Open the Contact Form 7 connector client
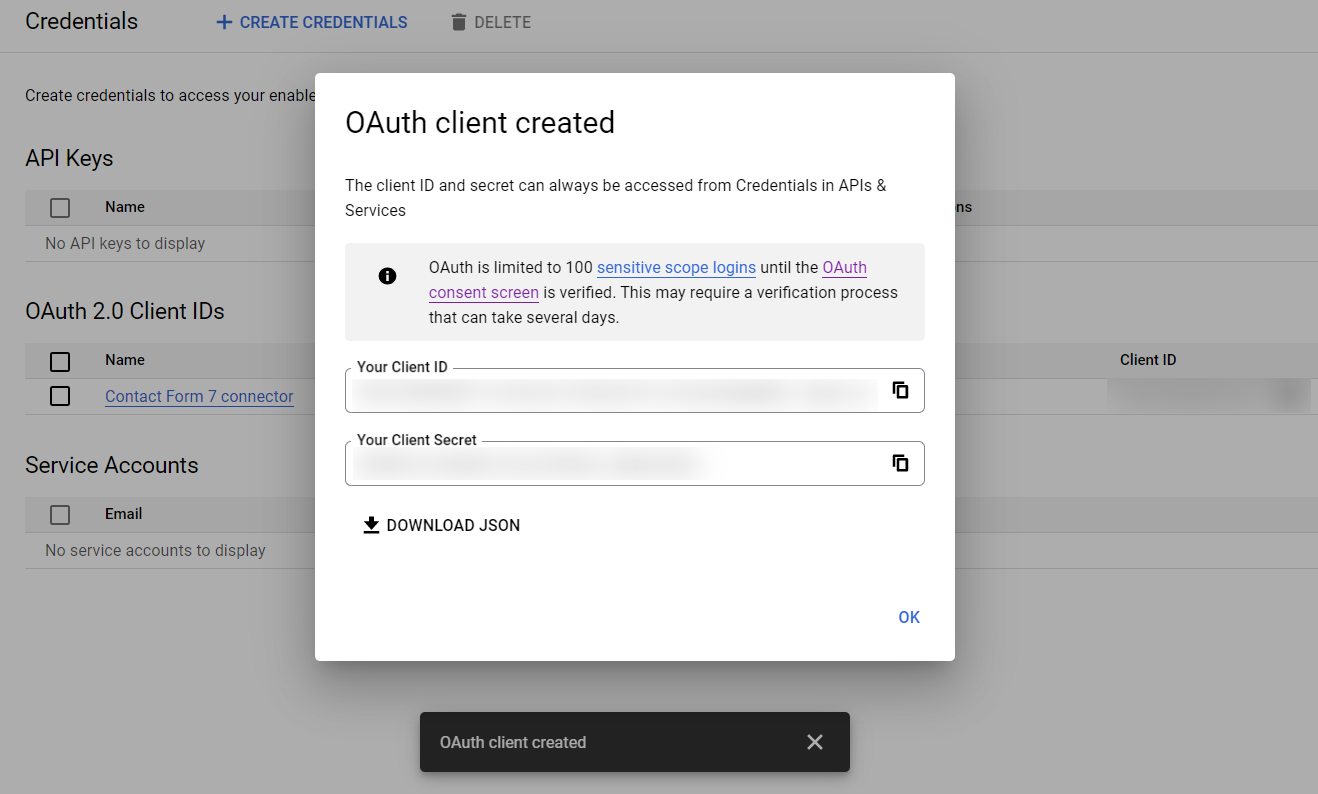 click(x=199, y=396)
